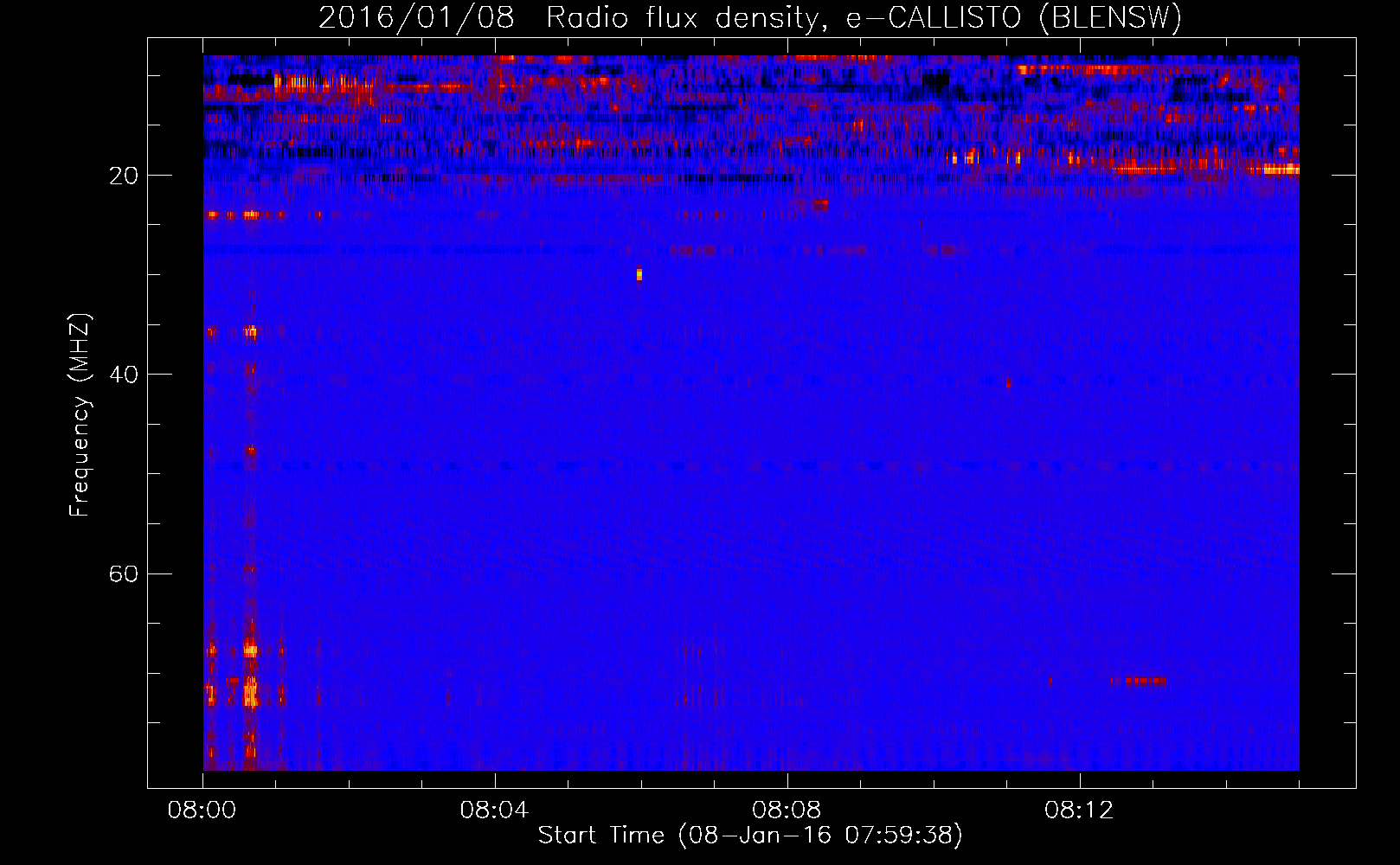Click the '60' frequency tick label
This screenshot has height=865, width=1400.
124,574
